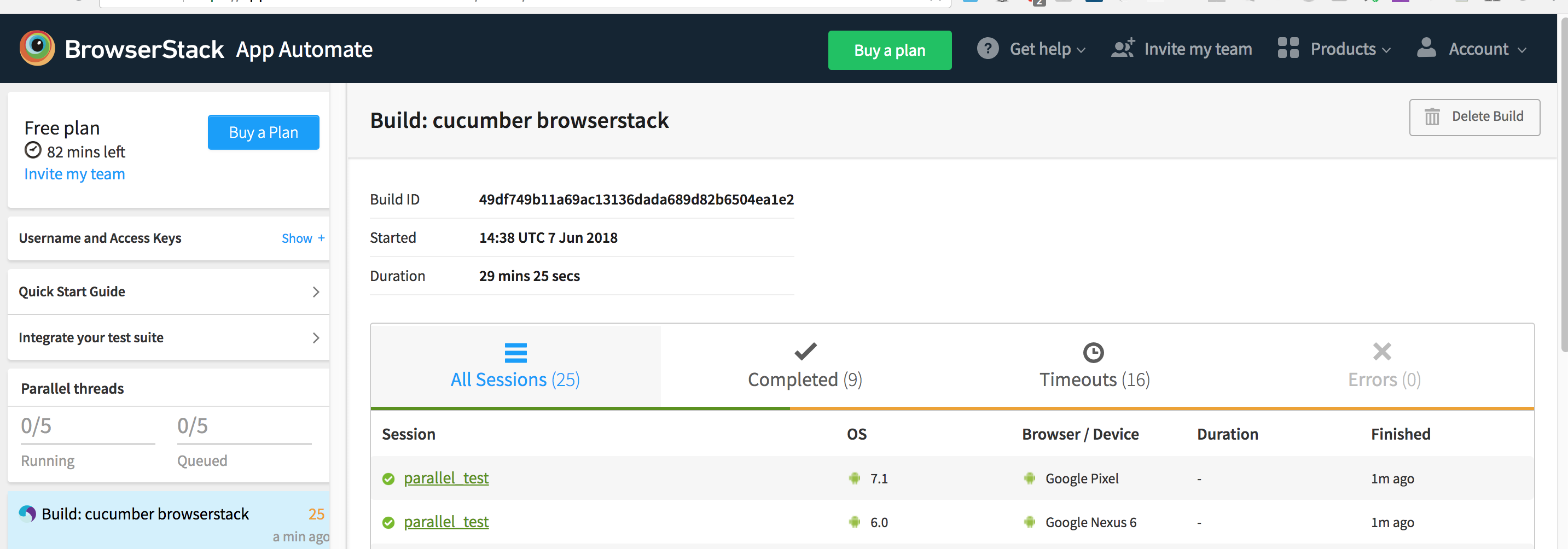
Task: Click the started time 14:38 UTC 7 Jun 2018
Action: pos(548,238)
